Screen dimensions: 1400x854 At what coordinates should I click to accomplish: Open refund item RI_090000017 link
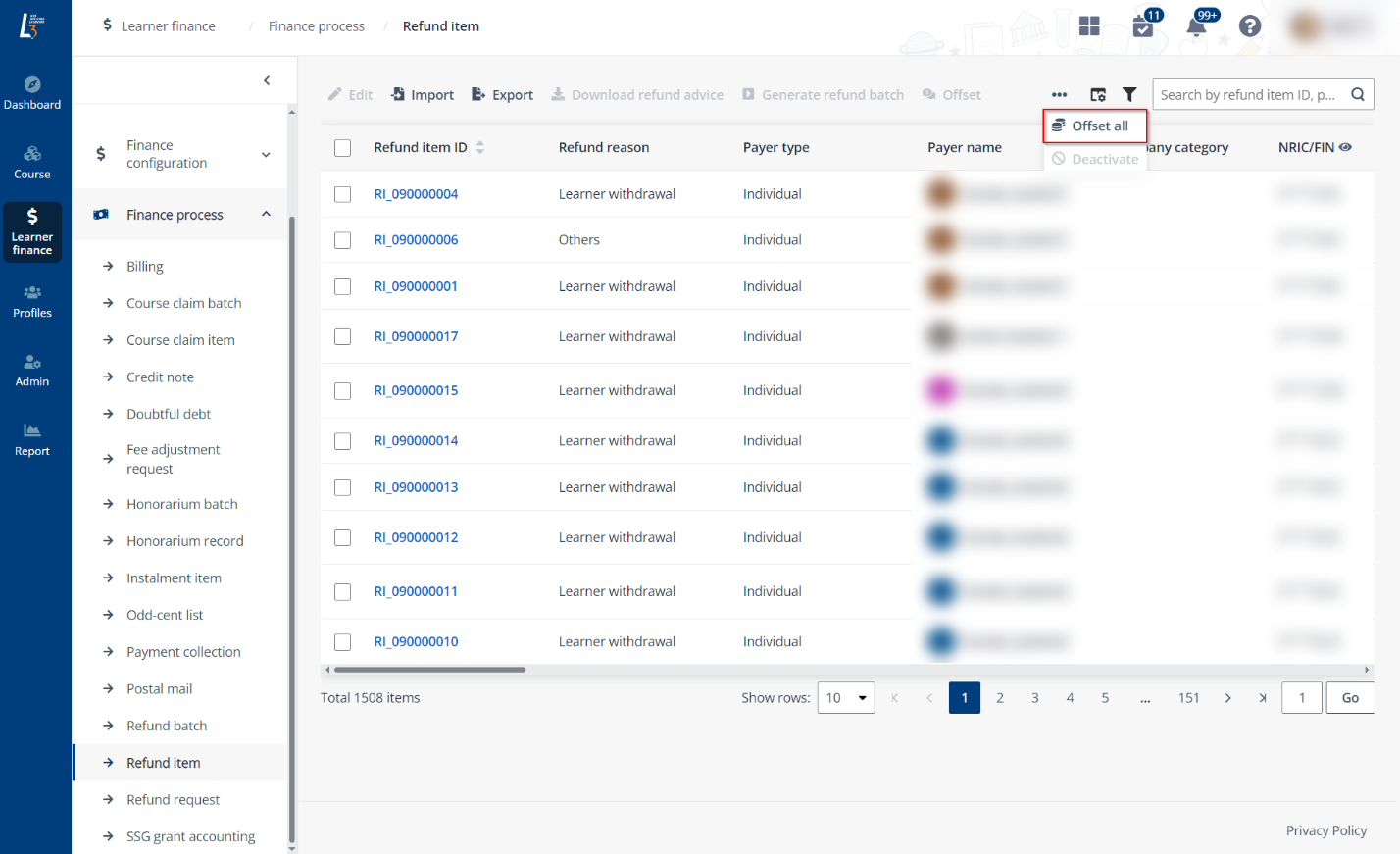pos(416,336)
